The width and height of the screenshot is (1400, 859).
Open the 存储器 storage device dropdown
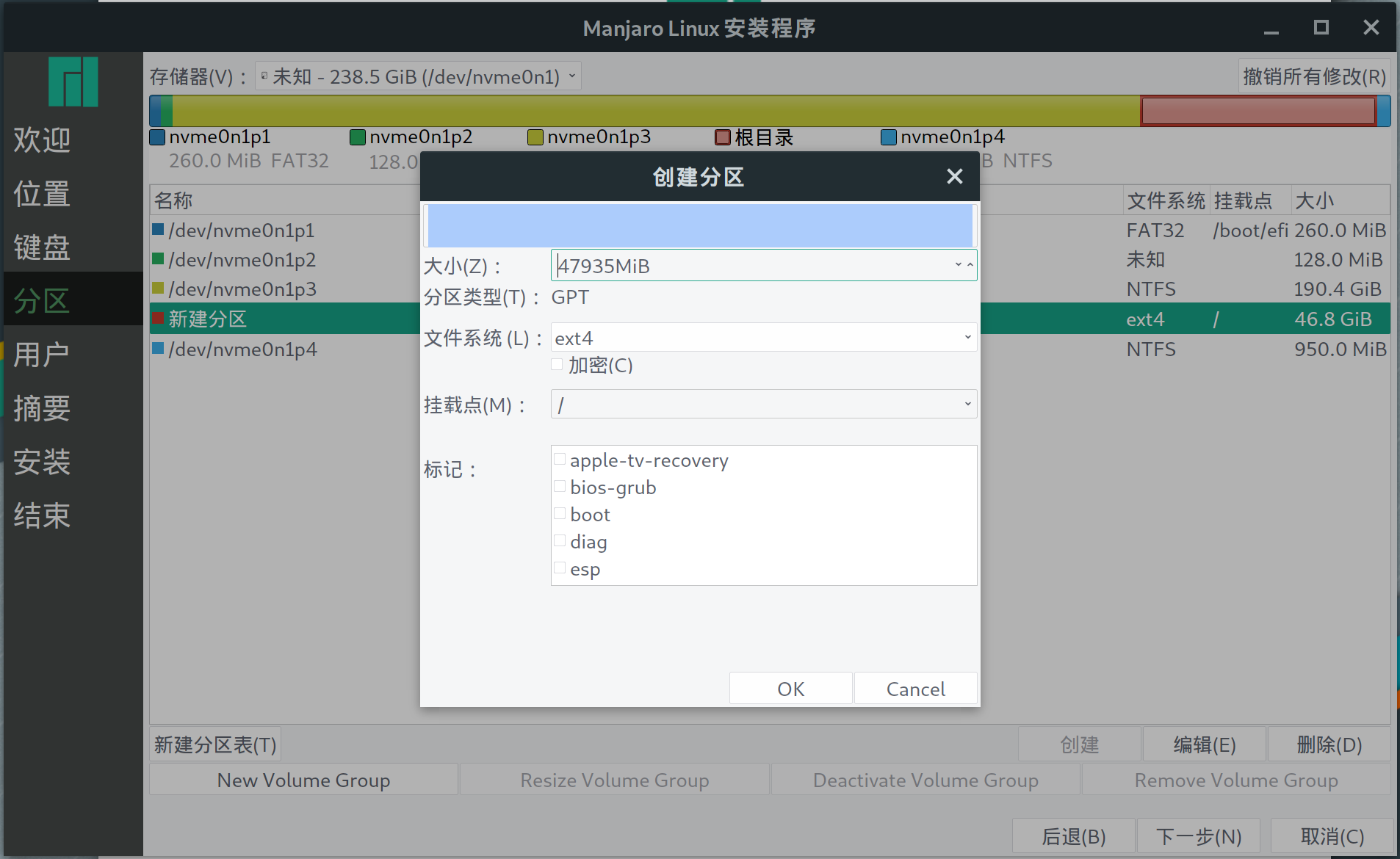(418, 76)
